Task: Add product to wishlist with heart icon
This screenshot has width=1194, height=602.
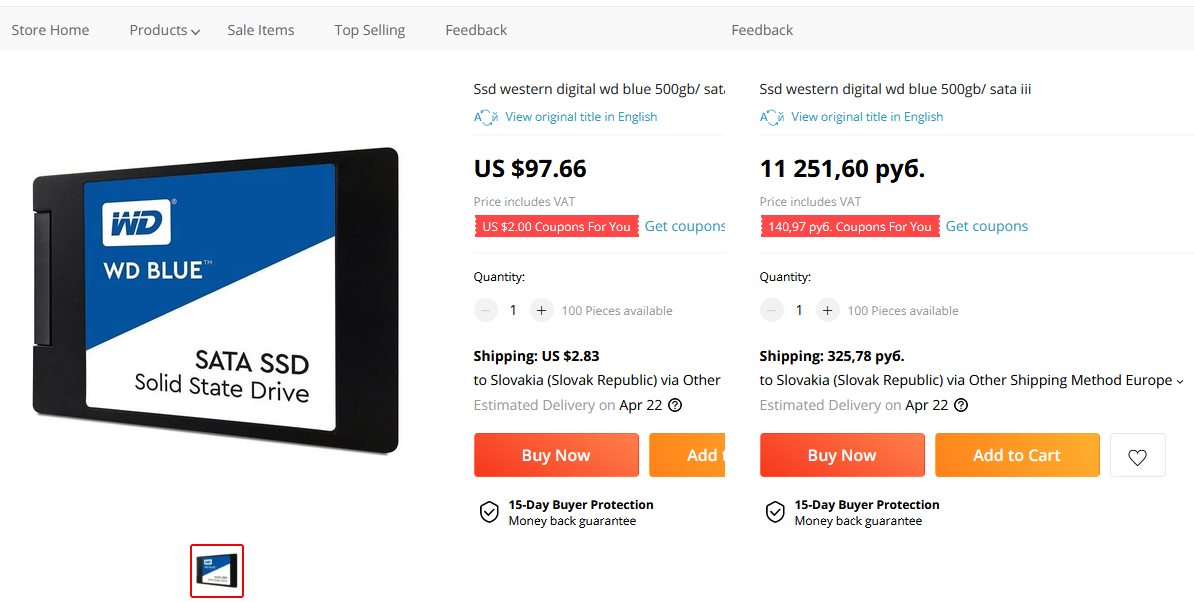Action: tap(1137, 455)
